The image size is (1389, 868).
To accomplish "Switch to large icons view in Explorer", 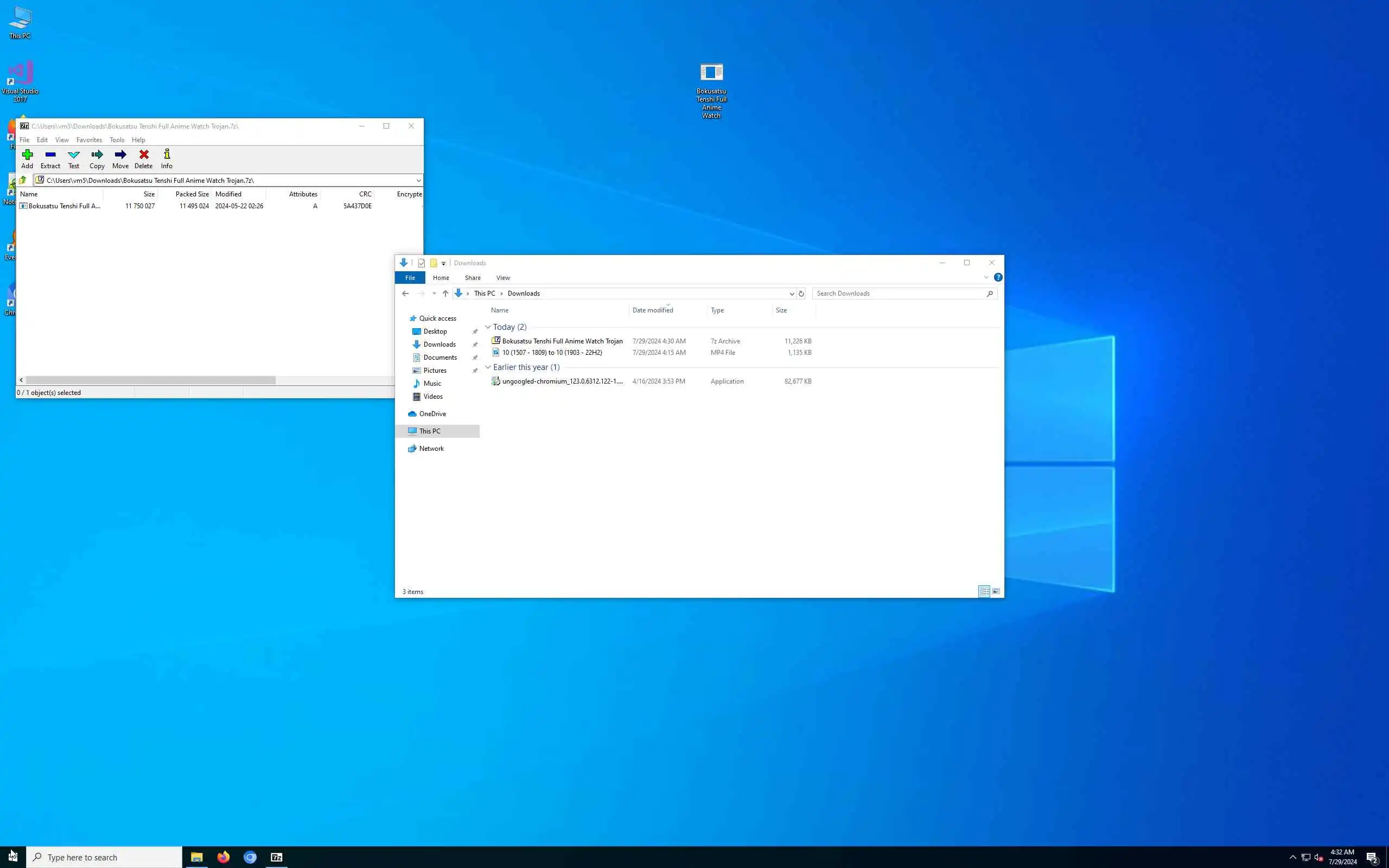I will (996, 591).
